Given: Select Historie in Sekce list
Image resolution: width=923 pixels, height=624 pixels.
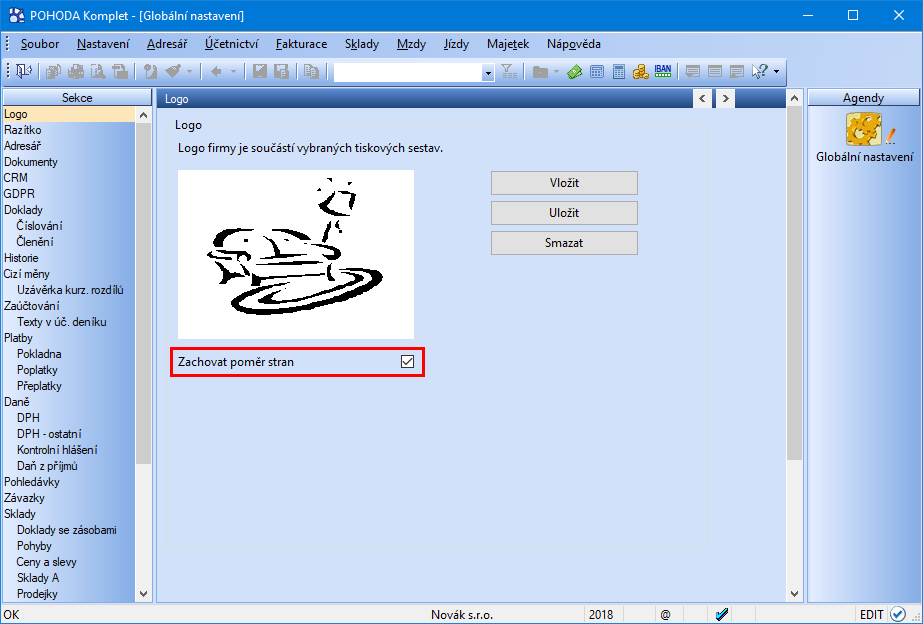Looking at the screenshot, I should 21,258.
